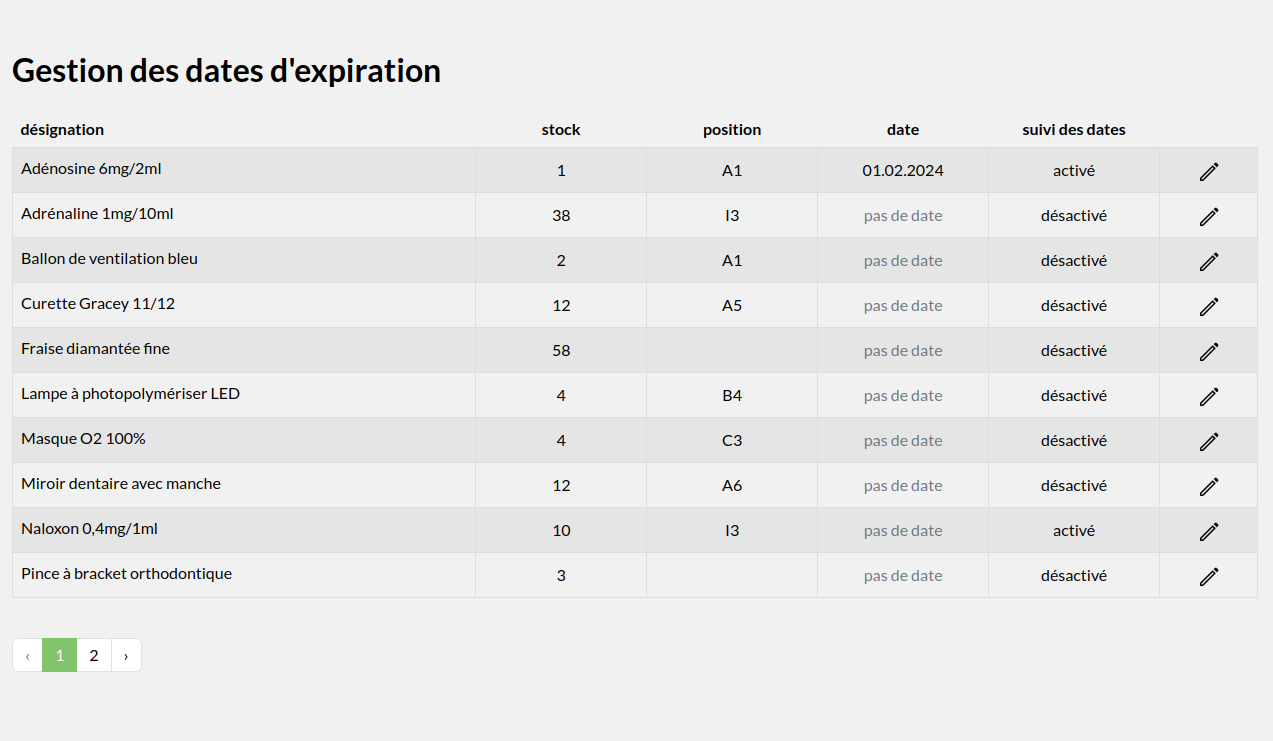This screenshot has height=741, width=1273.
Task: Click the activé status for Naloxon
Action: point(1073,531)
